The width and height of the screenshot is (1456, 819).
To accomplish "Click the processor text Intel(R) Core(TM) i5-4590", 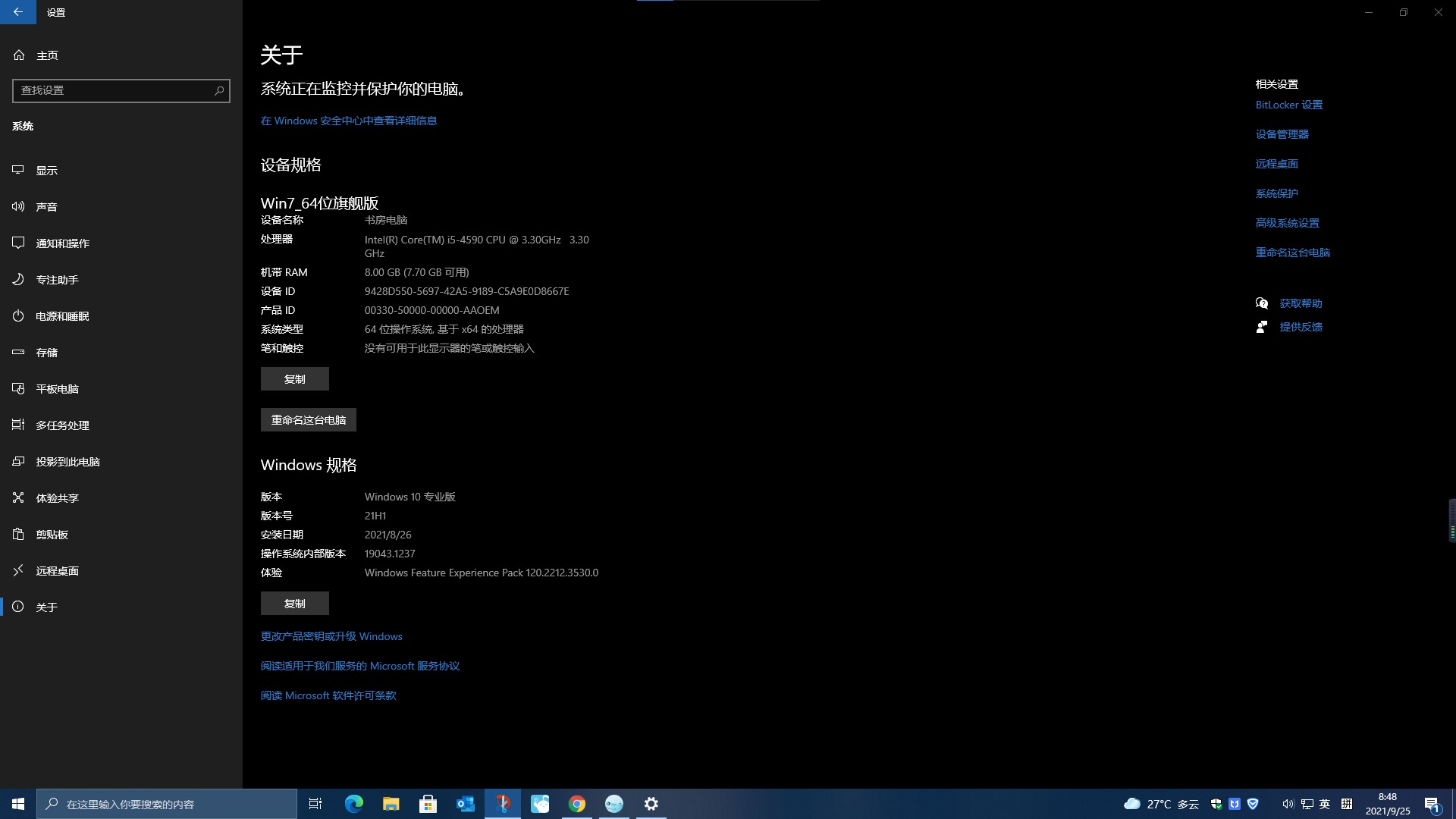I will [x=477, y=246].
